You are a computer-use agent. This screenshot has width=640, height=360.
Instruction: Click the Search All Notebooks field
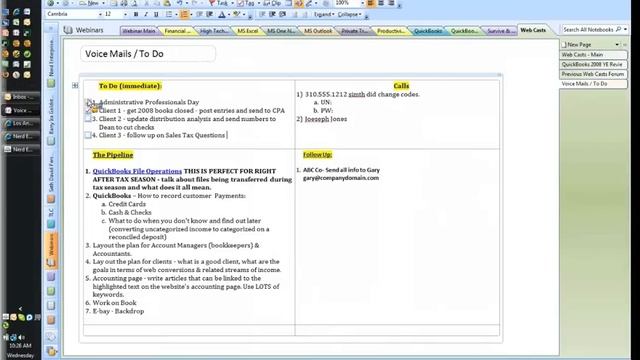coord(588,29)
